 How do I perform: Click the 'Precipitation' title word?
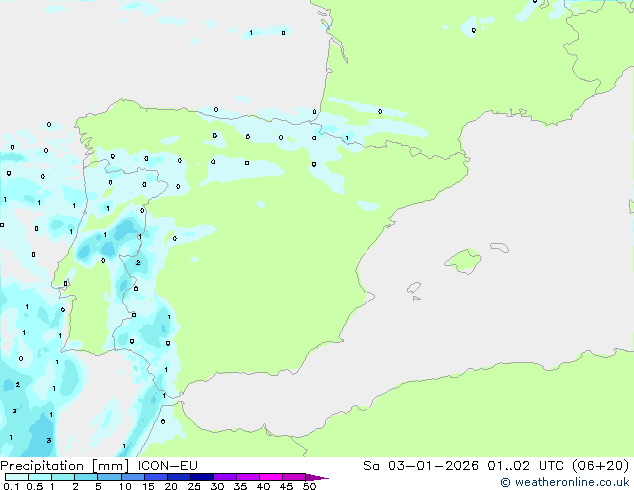pyautogui.click(x=42, y=466)
